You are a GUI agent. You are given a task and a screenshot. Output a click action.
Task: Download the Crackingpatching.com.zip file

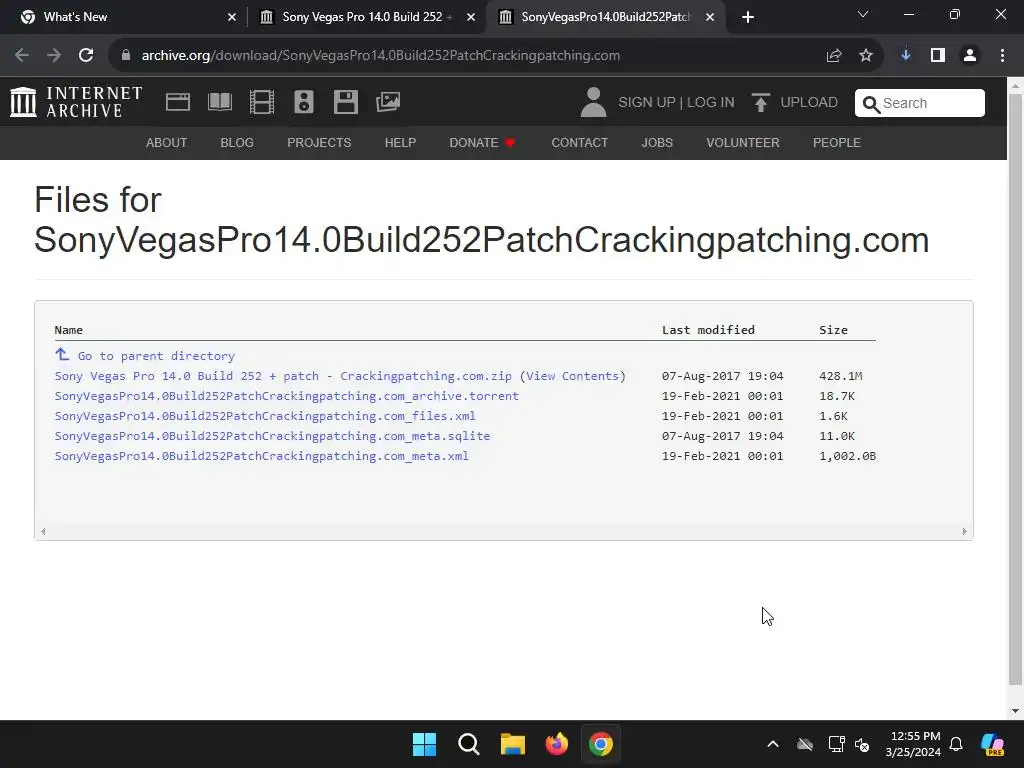point(283,376)
